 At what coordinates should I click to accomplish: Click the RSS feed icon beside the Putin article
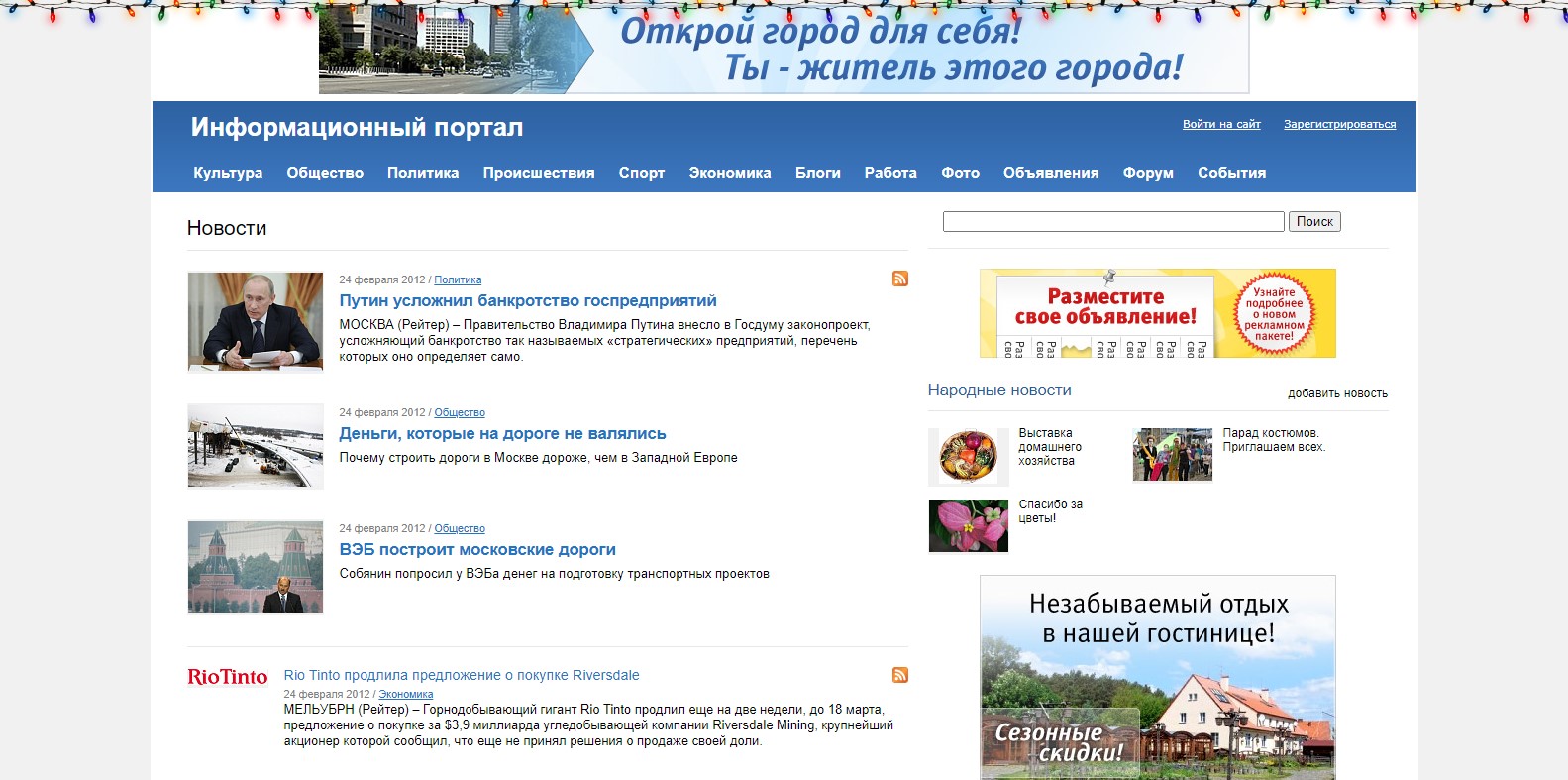pyautogui.click(x=899, y=279)
